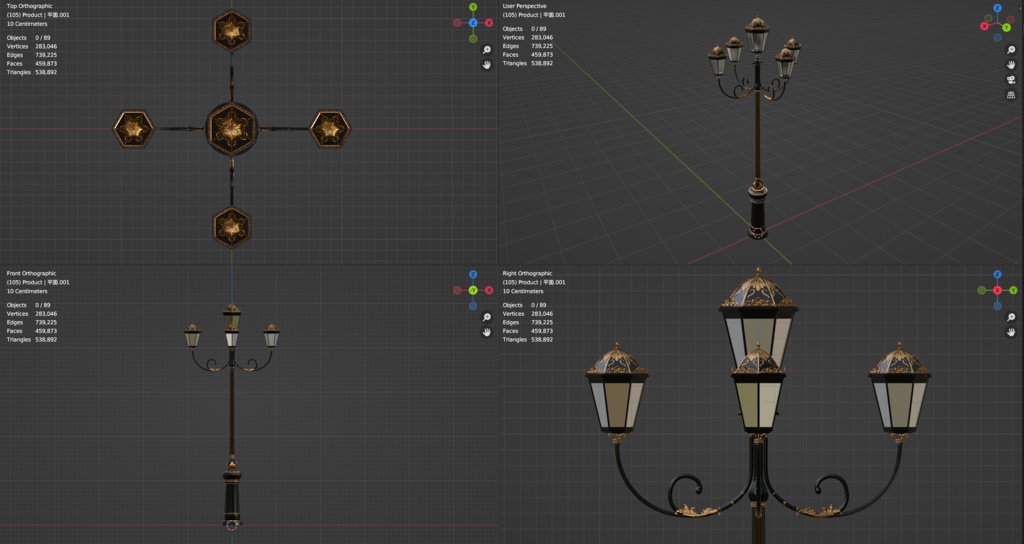1024x544 pixels.
Task: Toggle camera view in User Perspective viewport
Action: click(x=1011, y=80)
